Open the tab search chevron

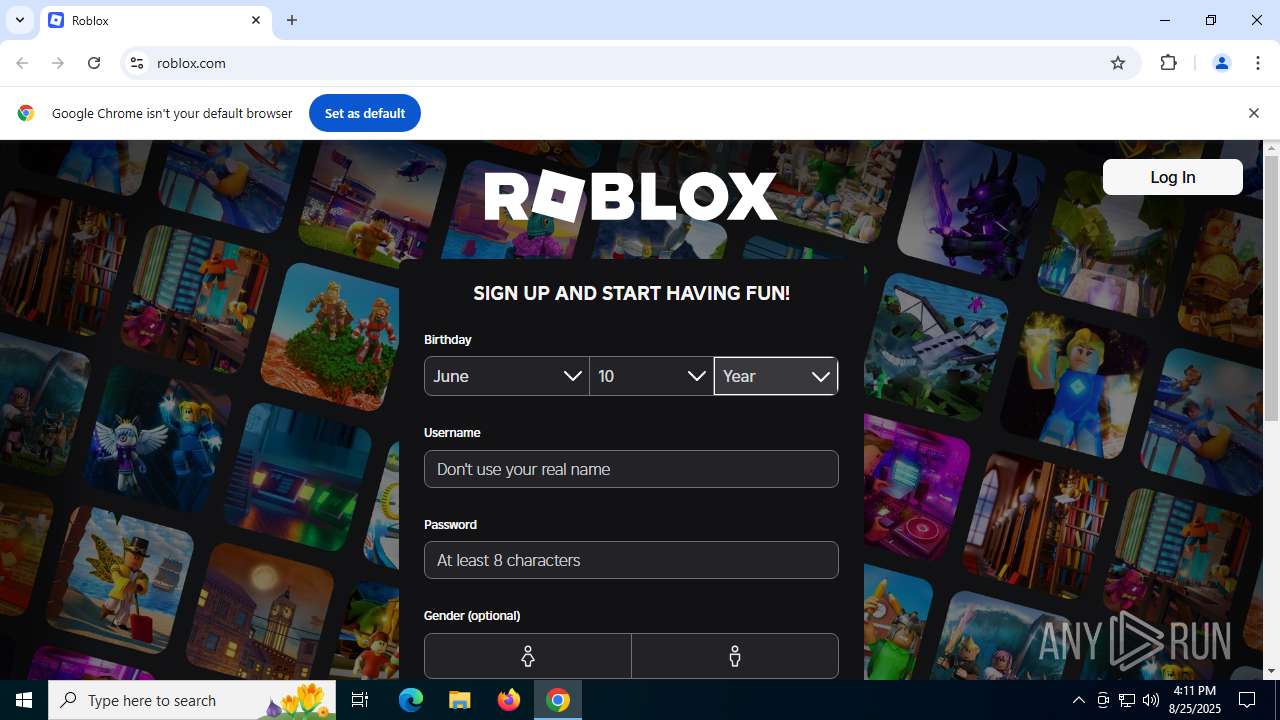pyautogui.click(x=19, y=20)
